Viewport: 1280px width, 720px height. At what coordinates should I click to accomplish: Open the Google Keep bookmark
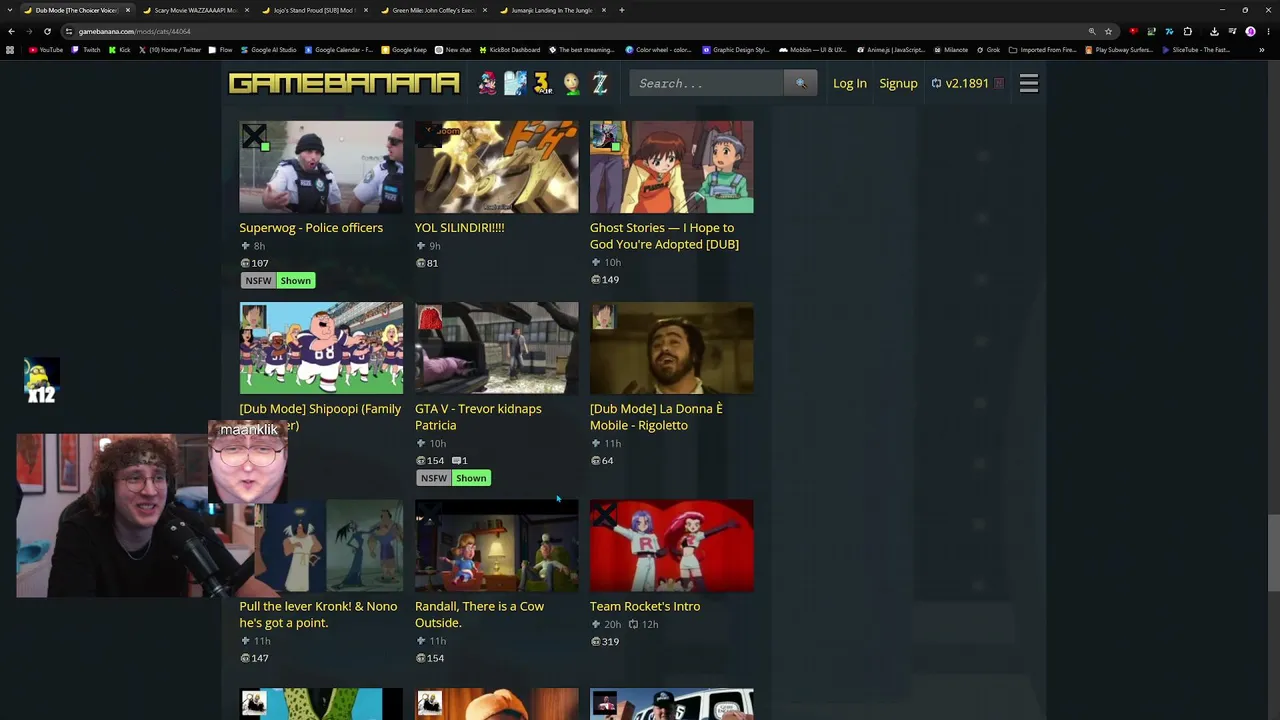tap(404, 50)
